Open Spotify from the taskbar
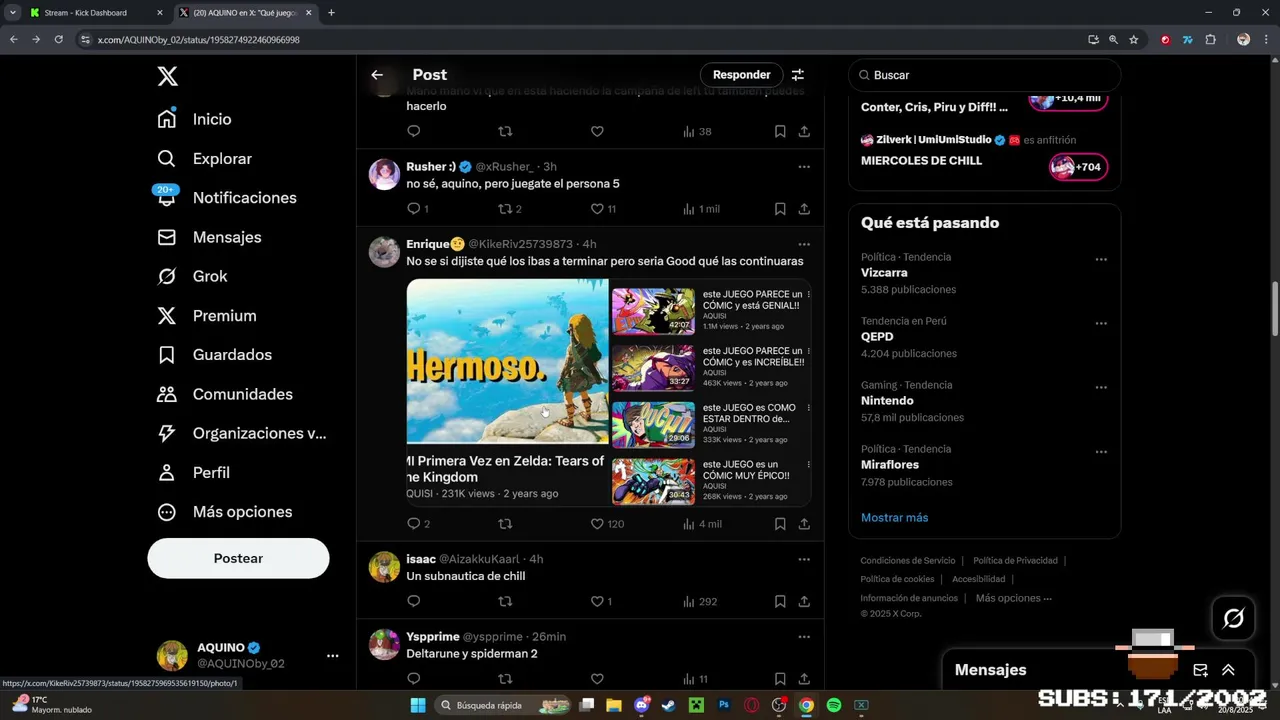The height and width of the screenshot is (720, 1280). (834, 705)
